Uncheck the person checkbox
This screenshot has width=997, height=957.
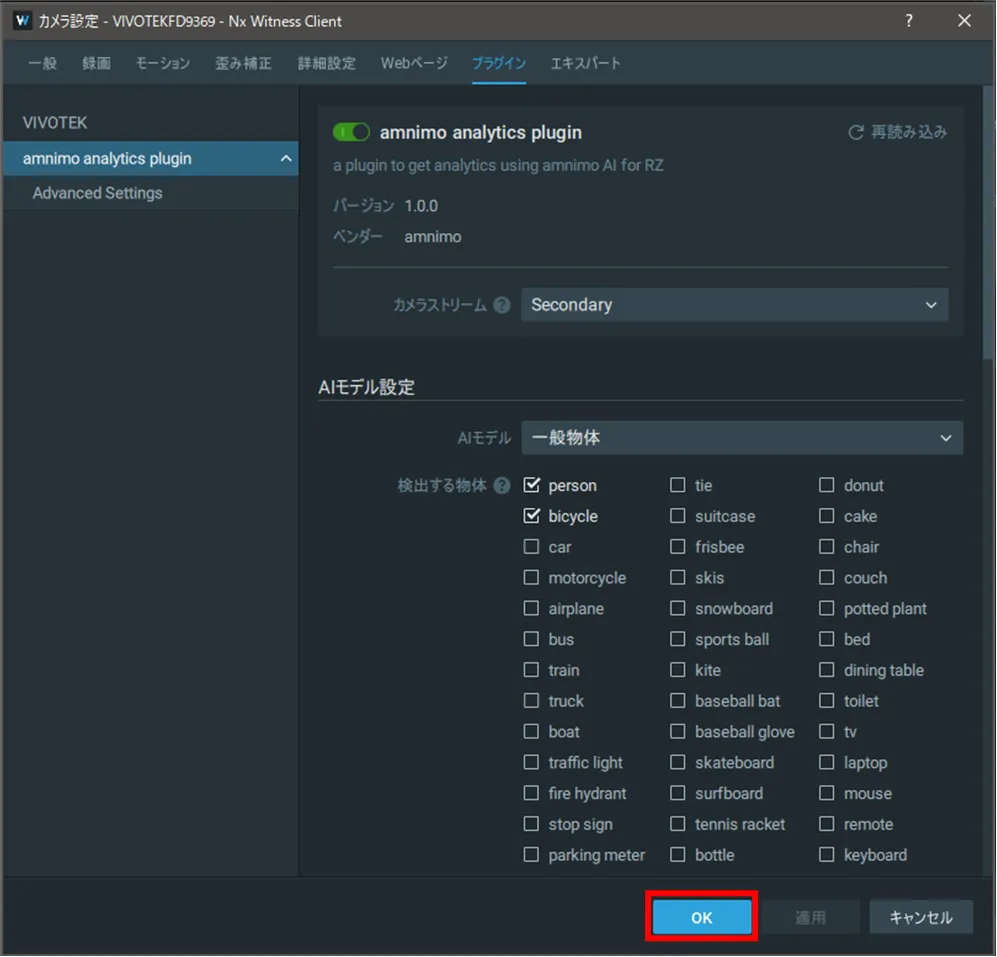click(x=531, y=486)
